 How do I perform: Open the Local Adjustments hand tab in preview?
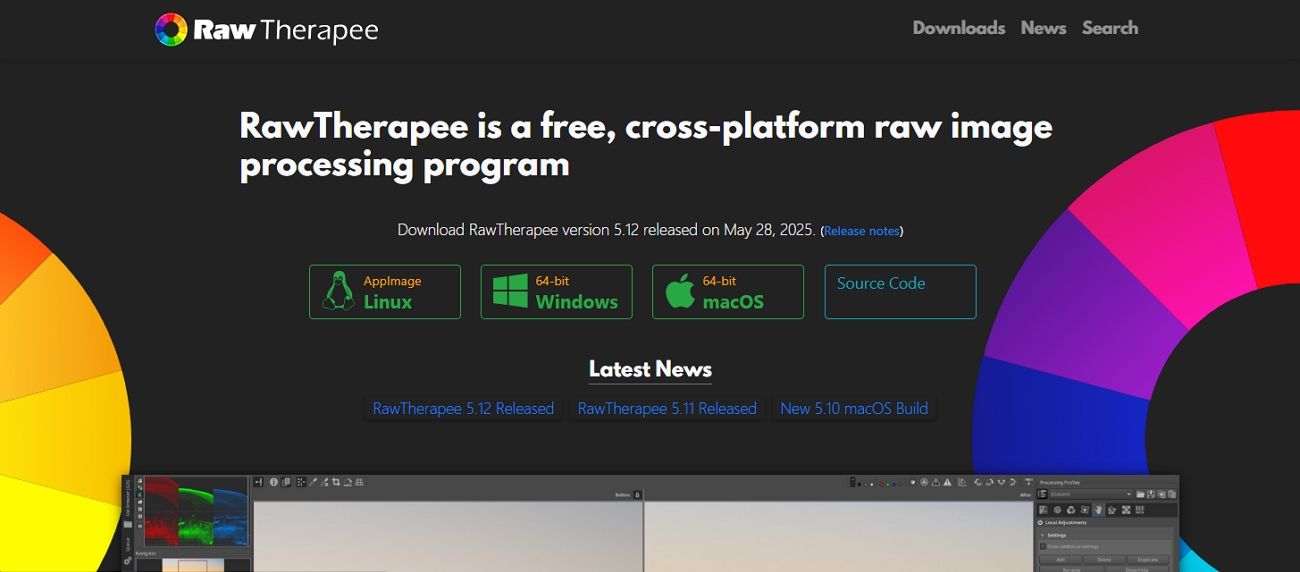click(x=1098, y=510)
